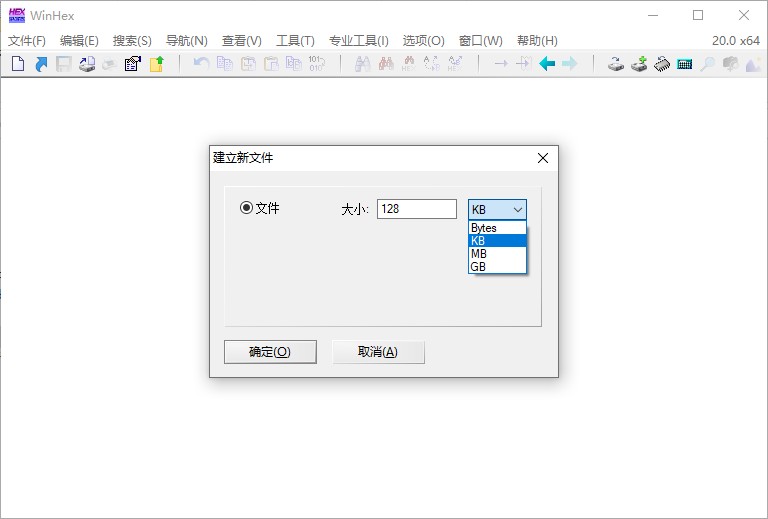Click the 101/010 modify data icon

(x=316, y=64)
